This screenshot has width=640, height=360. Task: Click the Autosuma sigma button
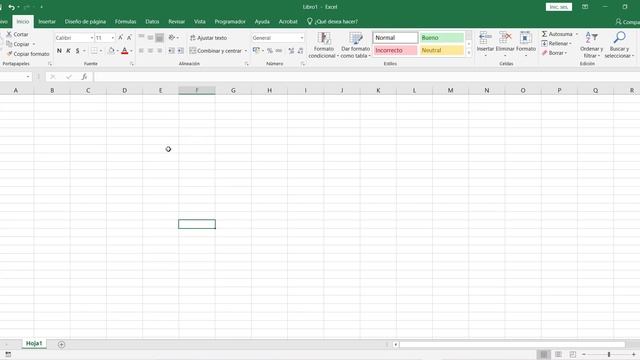(x=557, y=34)
